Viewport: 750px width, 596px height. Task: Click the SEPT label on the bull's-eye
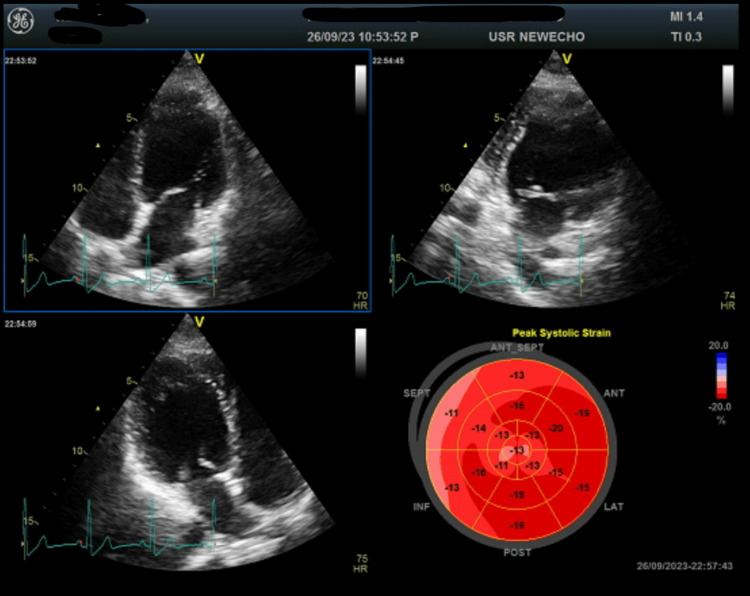417,393
